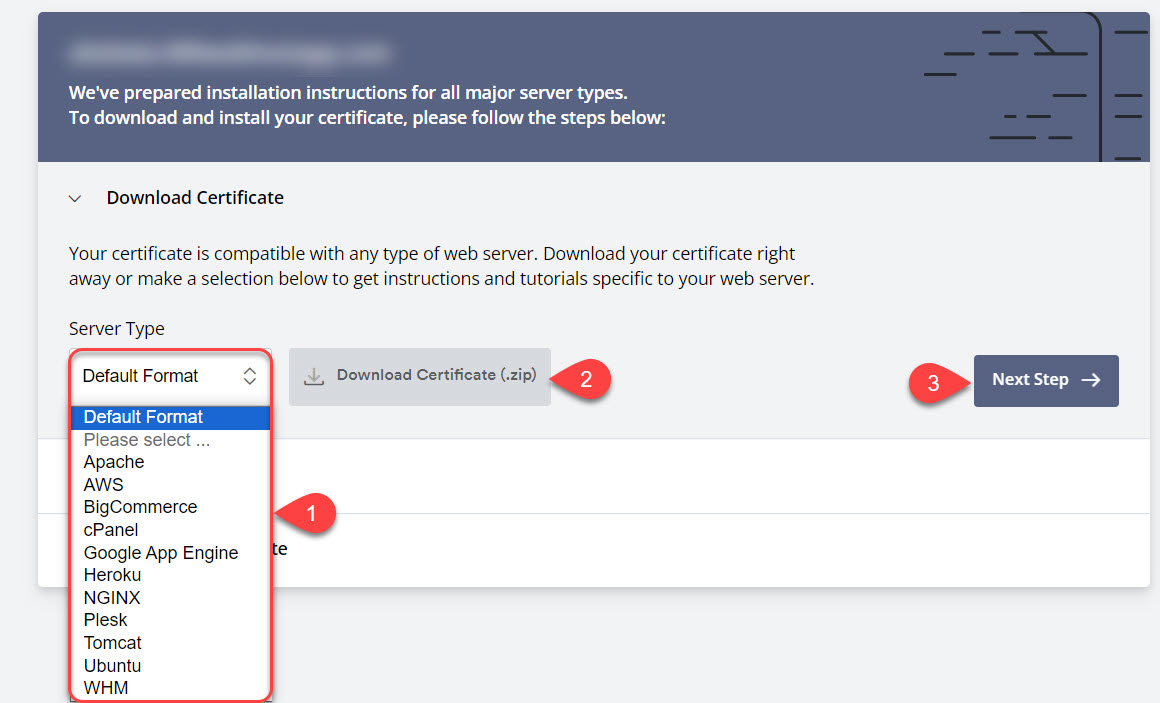
Task: Choose Heroku from server types
Action: point(112,575)
